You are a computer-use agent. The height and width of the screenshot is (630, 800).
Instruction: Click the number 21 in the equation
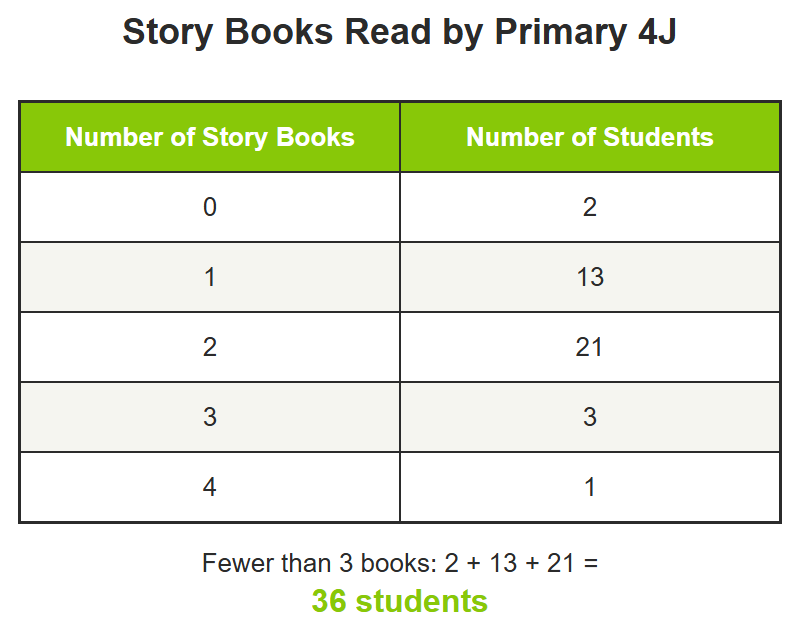click(560, 563)
